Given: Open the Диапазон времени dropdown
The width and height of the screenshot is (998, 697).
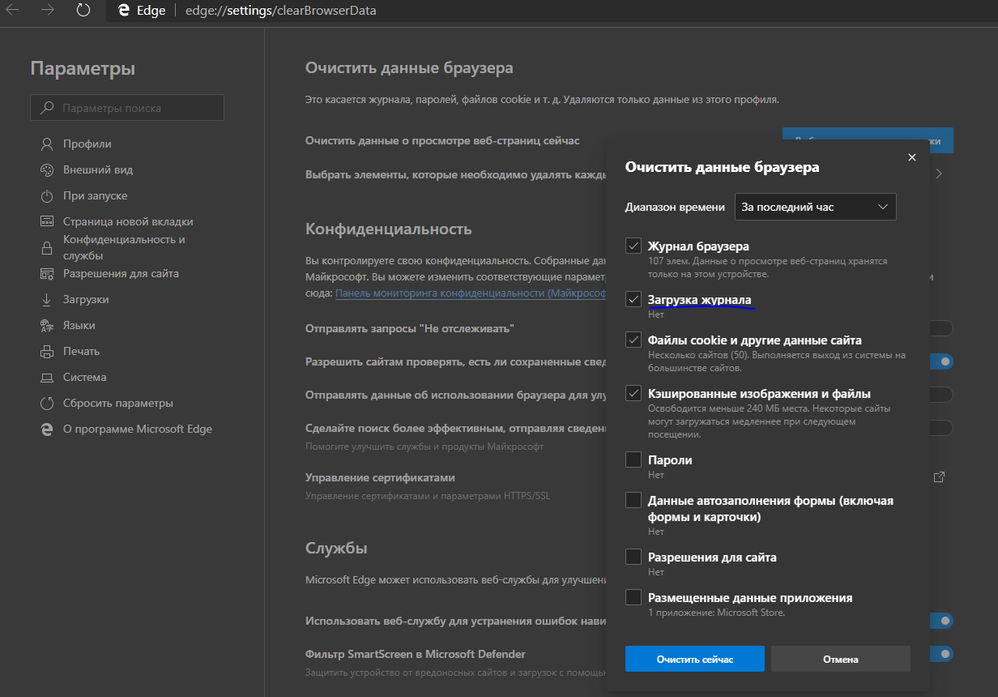Looking at the screenshot, I should point(815,207).
